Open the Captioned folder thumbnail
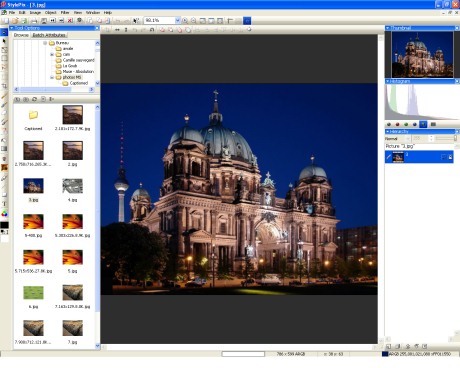Image resolution: width=460 pixels, height=368 pixels. 33,115
